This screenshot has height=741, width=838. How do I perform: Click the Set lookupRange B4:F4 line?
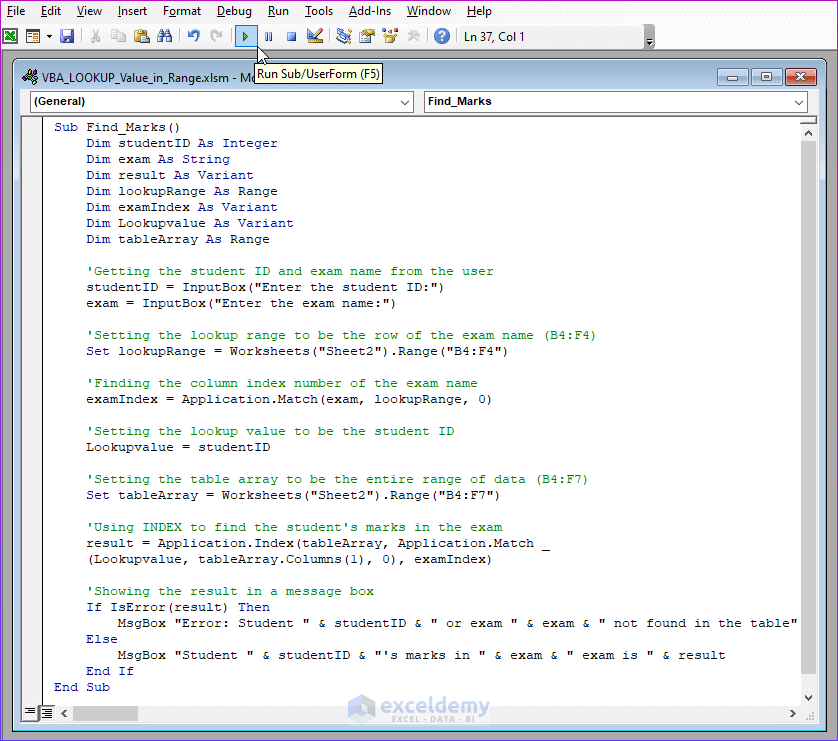coord(297,352)
